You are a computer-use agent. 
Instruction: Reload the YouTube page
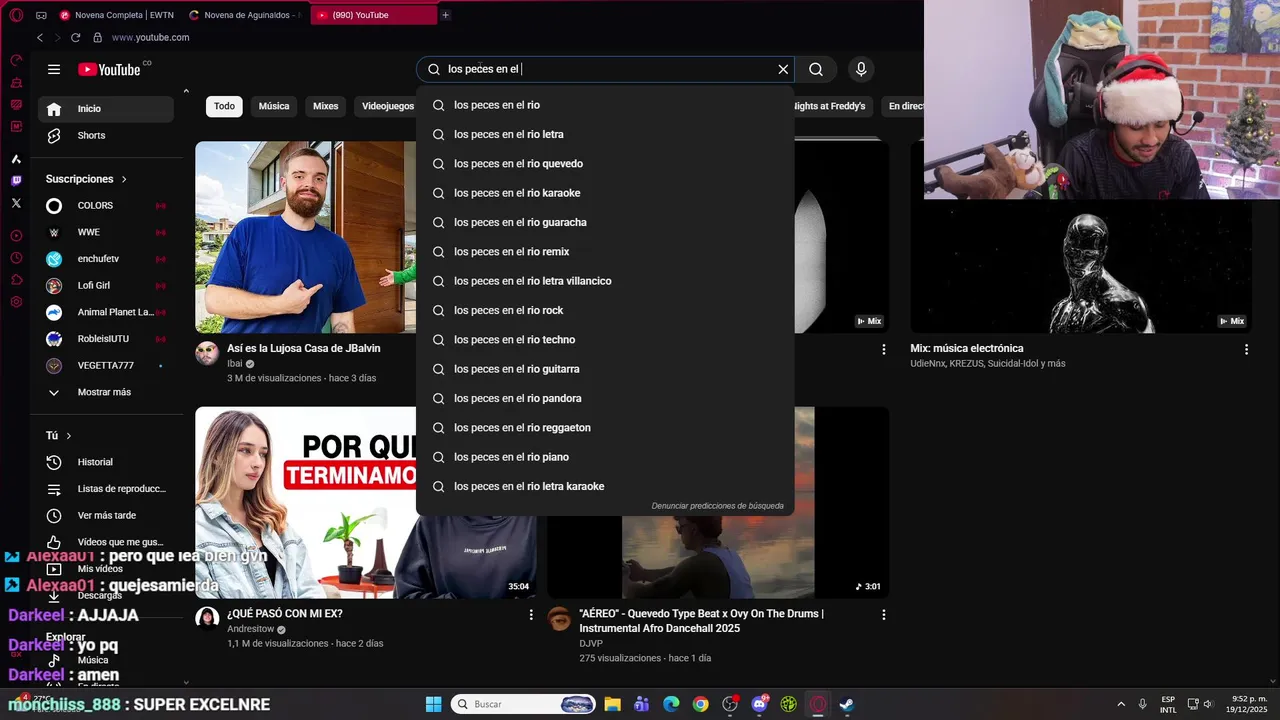(75, 37)
